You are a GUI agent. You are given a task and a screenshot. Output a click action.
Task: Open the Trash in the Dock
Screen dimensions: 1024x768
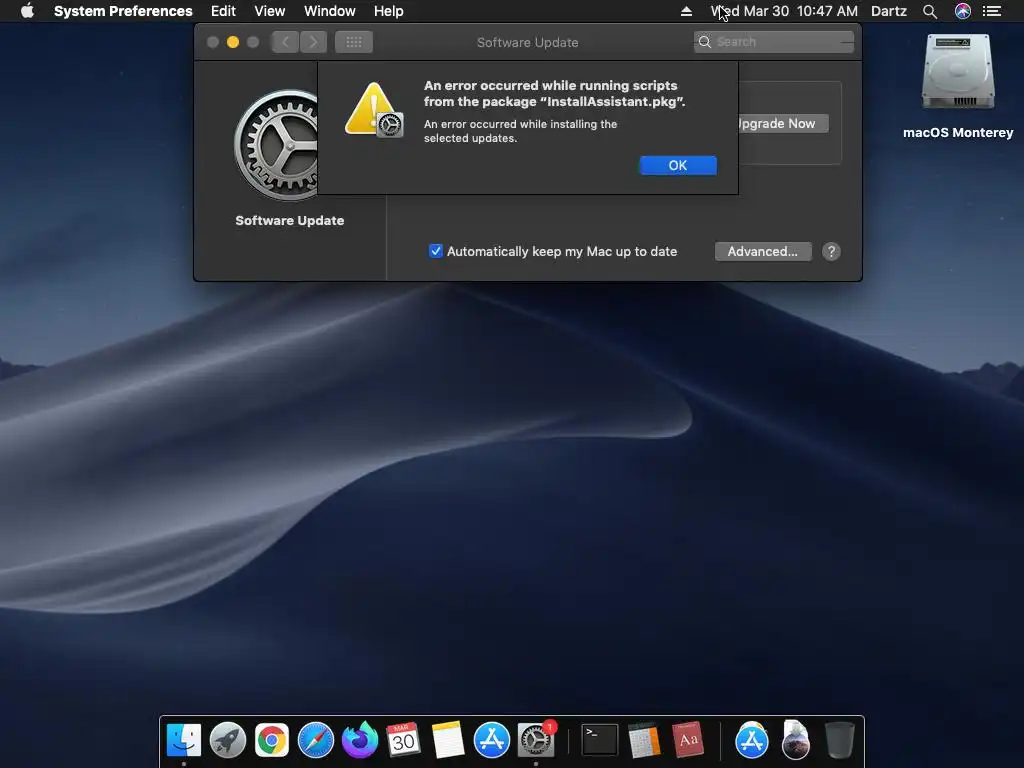click(839, 740)
